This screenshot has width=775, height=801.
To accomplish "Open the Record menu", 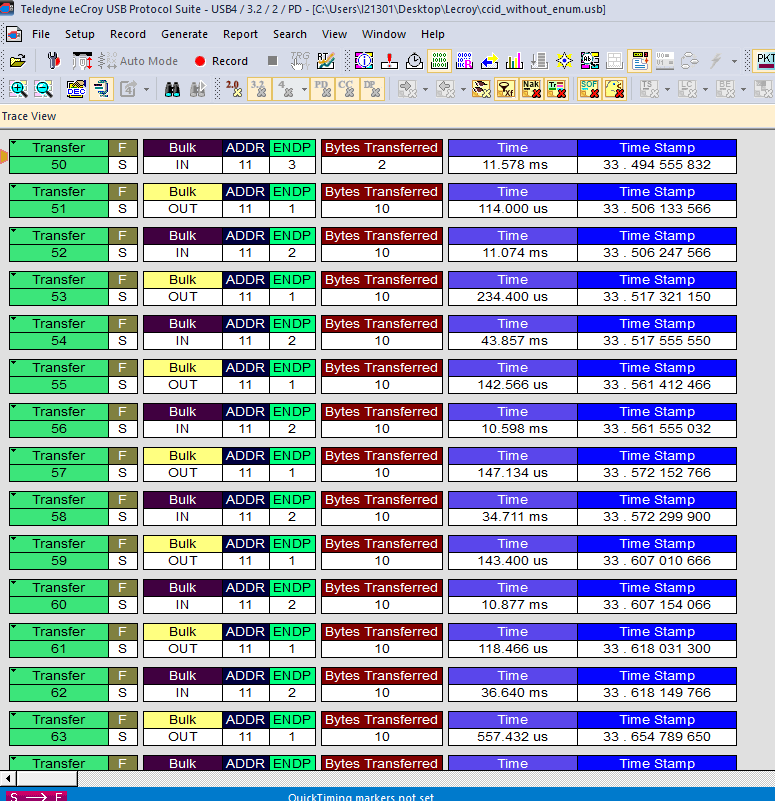I will click(128, 34).
